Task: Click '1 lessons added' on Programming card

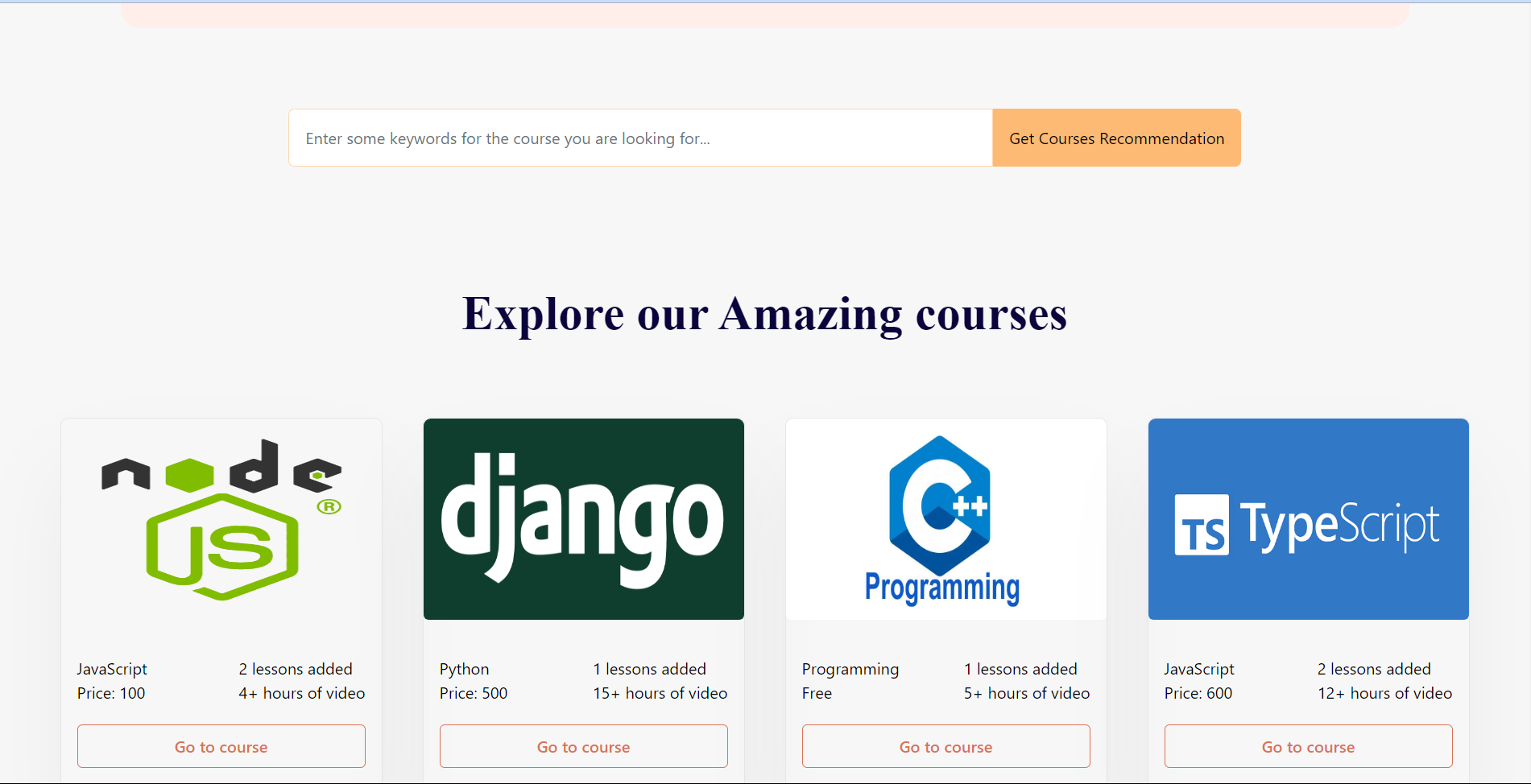Action: [x=1020, y=669]
